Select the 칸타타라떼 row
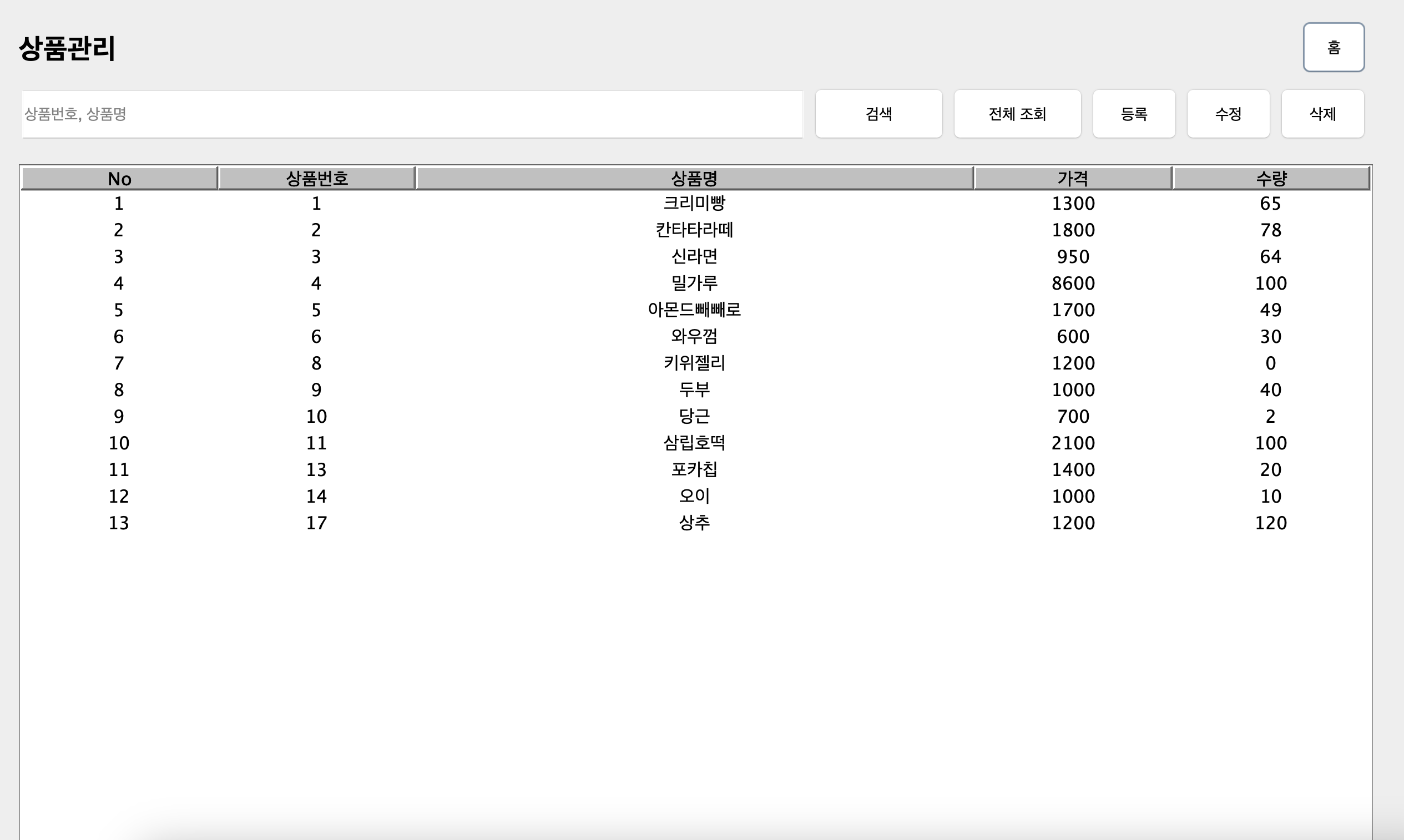The height and width of the screenshot is (840, 1404). pyautogui.click(x=694, y=230)
